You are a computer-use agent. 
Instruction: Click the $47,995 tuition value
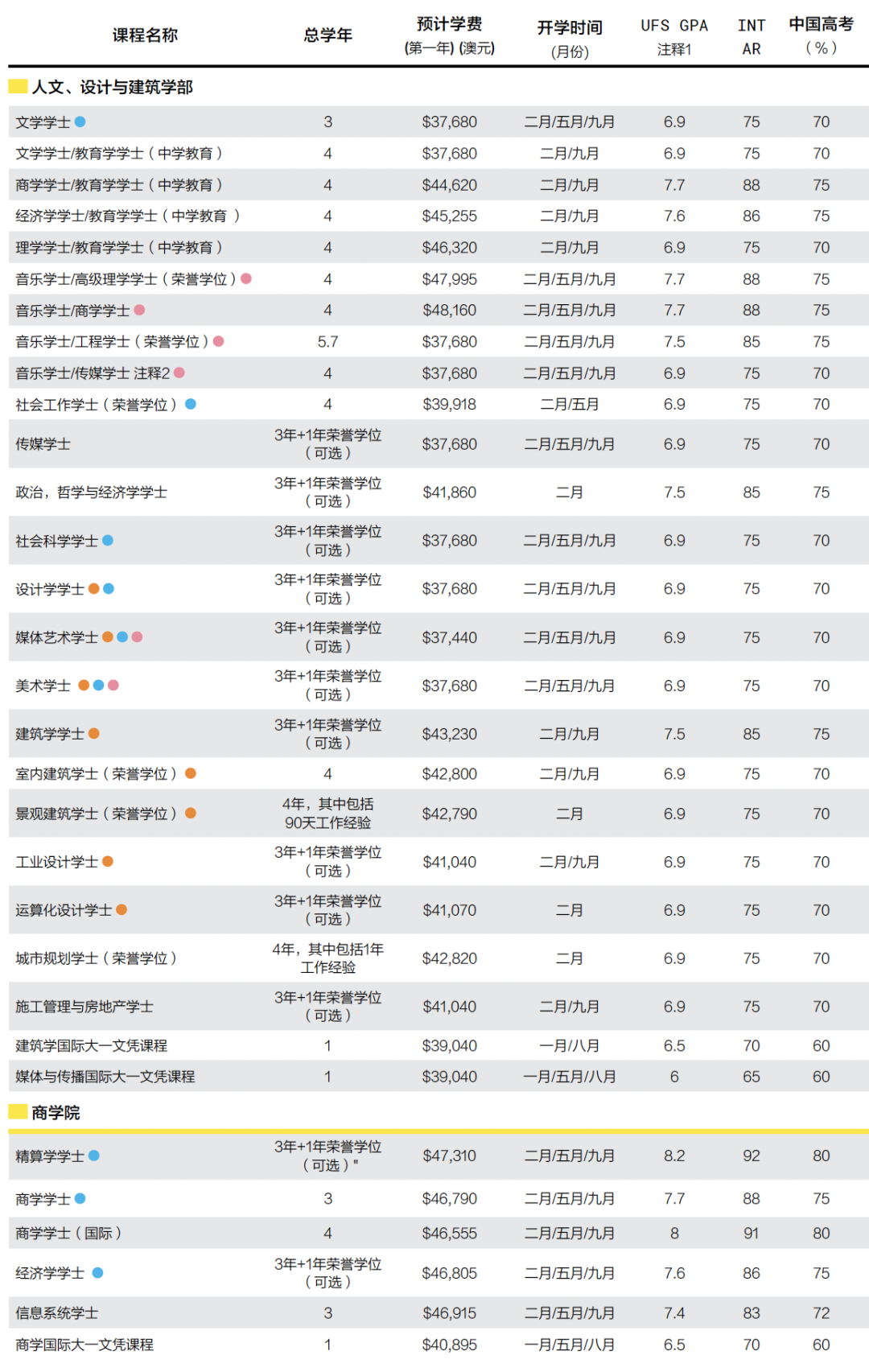click(x=450, y=279)
